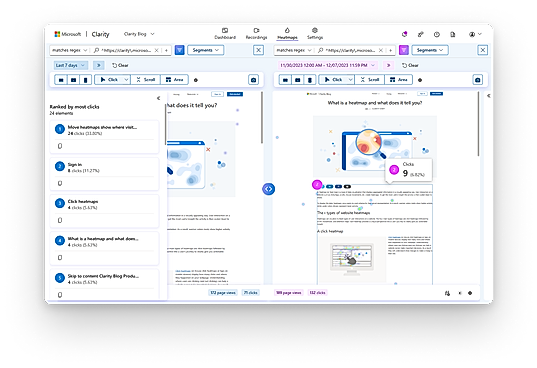Click the left blue double-arrow button
This screenshot has height=368, width=537.
click(x=99, y=65)
